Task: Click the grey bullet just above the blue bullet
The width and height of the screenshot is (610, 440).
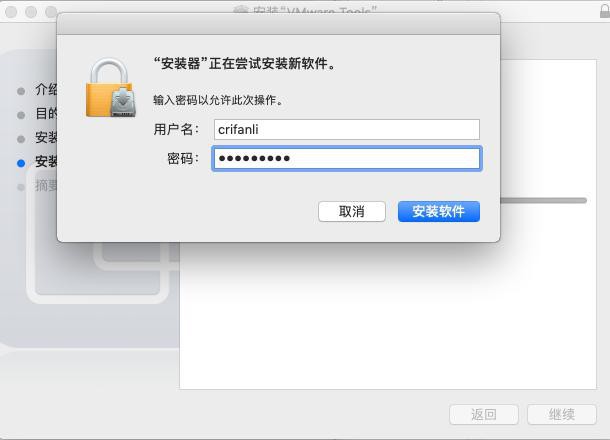Action: pyautogui.click(x=21, y=139)
